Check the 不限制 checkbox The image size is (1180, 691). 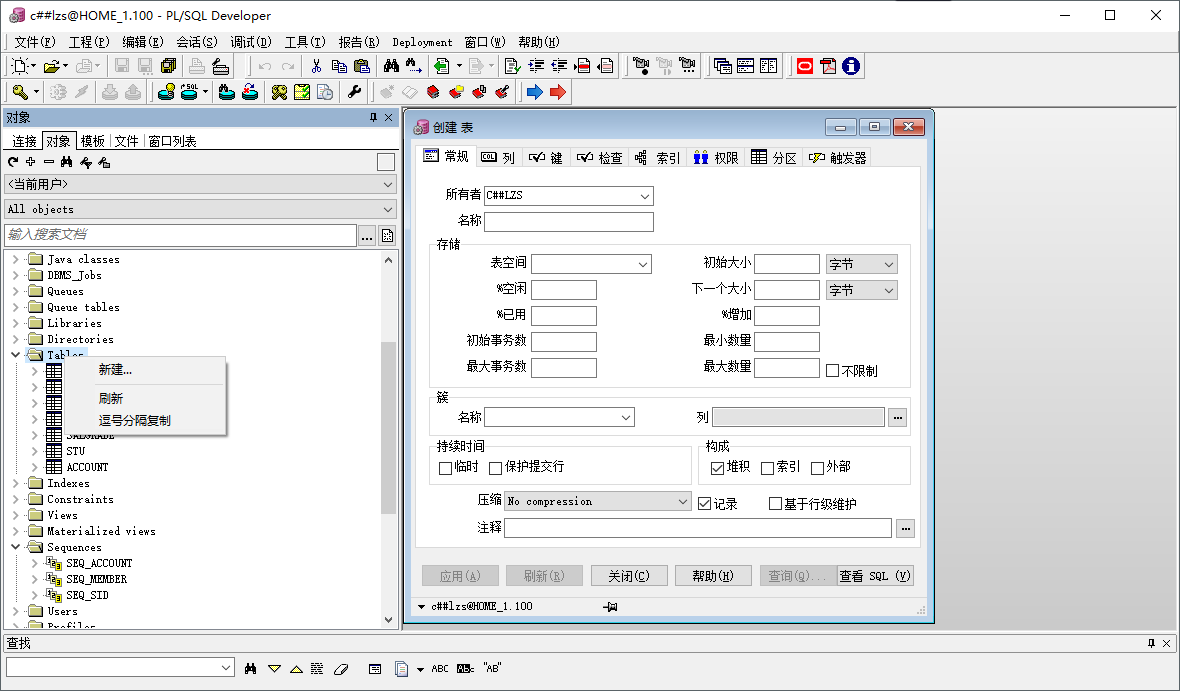point(832,370)
